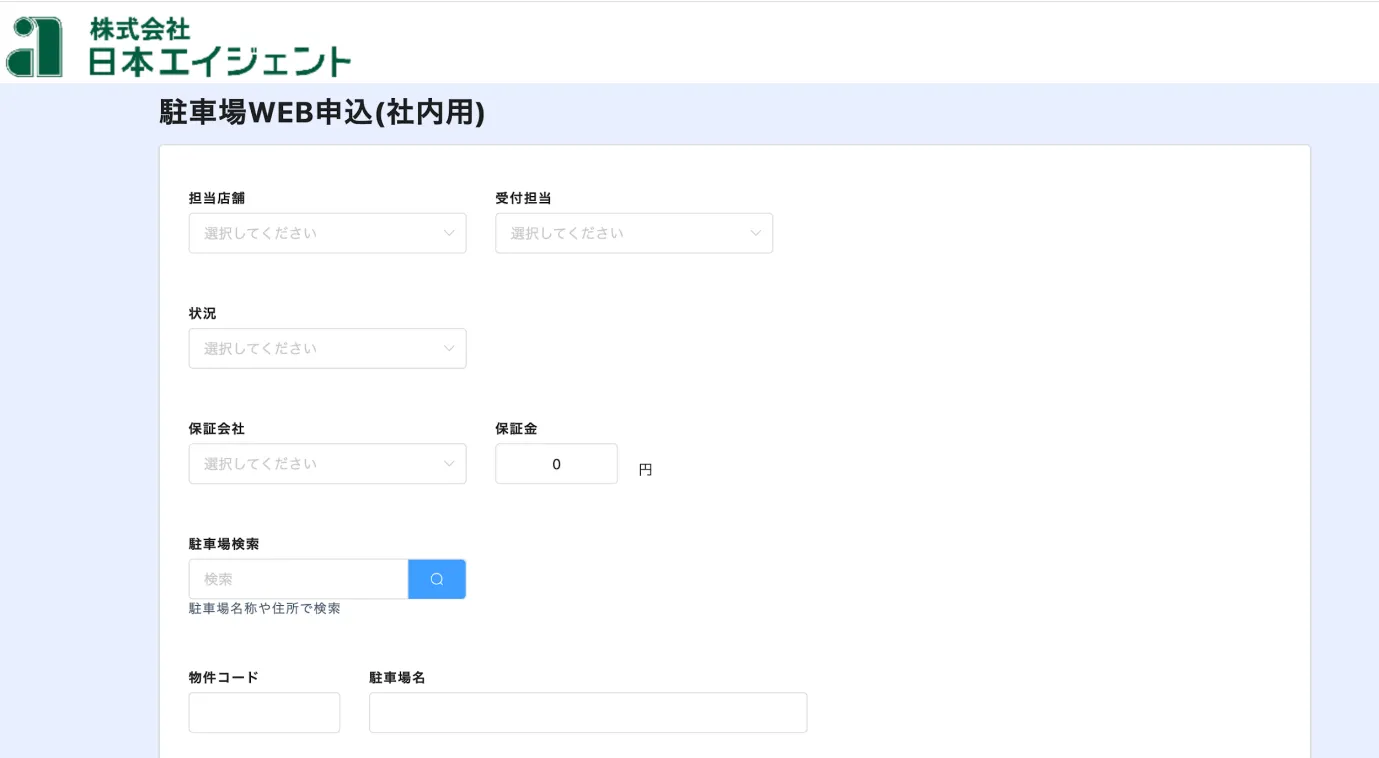Click the 担当店舗 field label
Viewport: 1379px width, 758px height.
[x=217, y=198]
